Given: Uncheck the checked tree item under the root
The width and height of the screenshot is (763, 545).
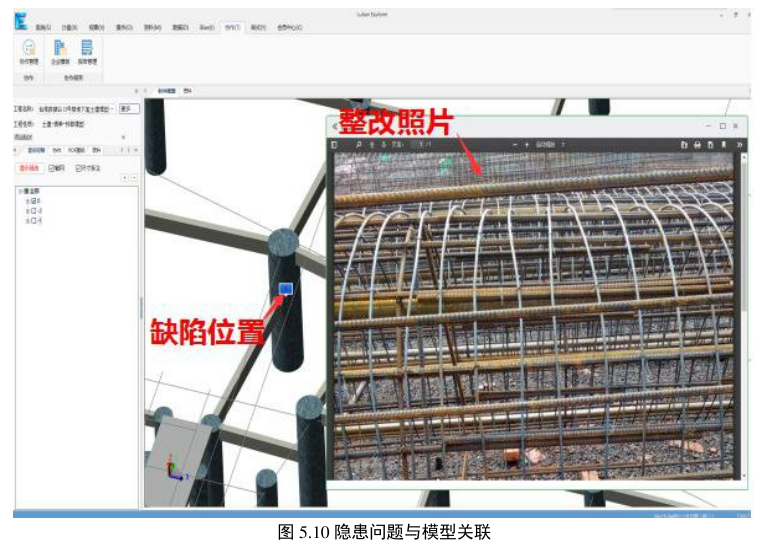Looking at the screenshot, I should point(34,201).
